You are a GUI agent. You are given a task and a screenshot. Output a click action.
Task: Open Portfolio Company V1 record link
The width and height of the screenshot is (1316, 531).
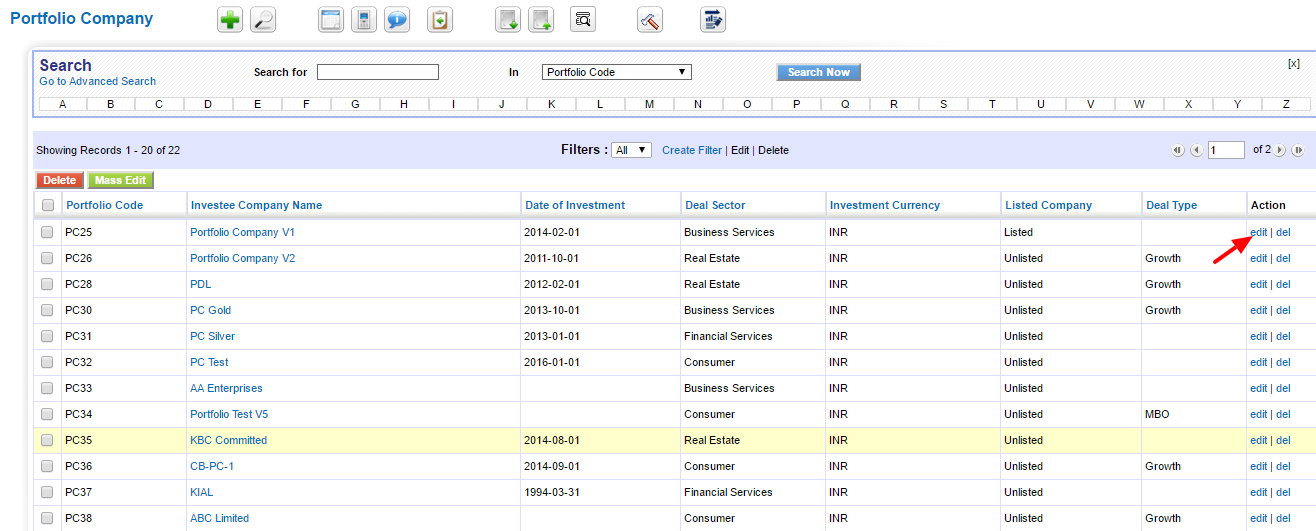pos(242,232)
